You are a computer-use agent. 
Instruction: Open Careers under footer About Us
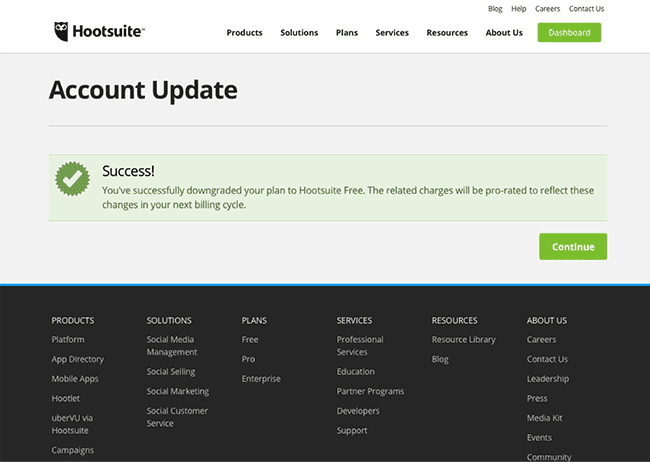[x=541, y=340]
